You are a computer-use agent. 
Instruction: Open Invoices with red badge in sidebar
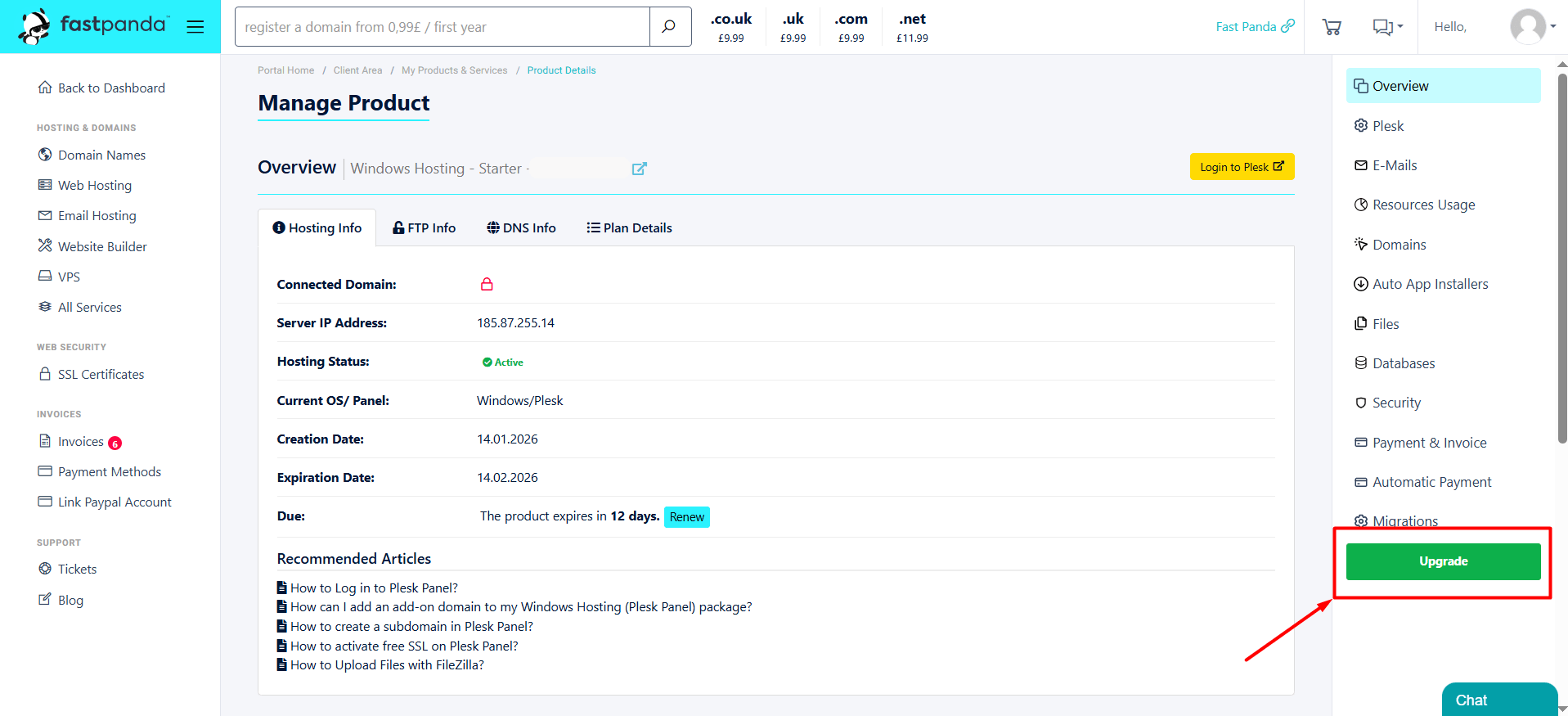pyautogui.click(x=81, y=442)
